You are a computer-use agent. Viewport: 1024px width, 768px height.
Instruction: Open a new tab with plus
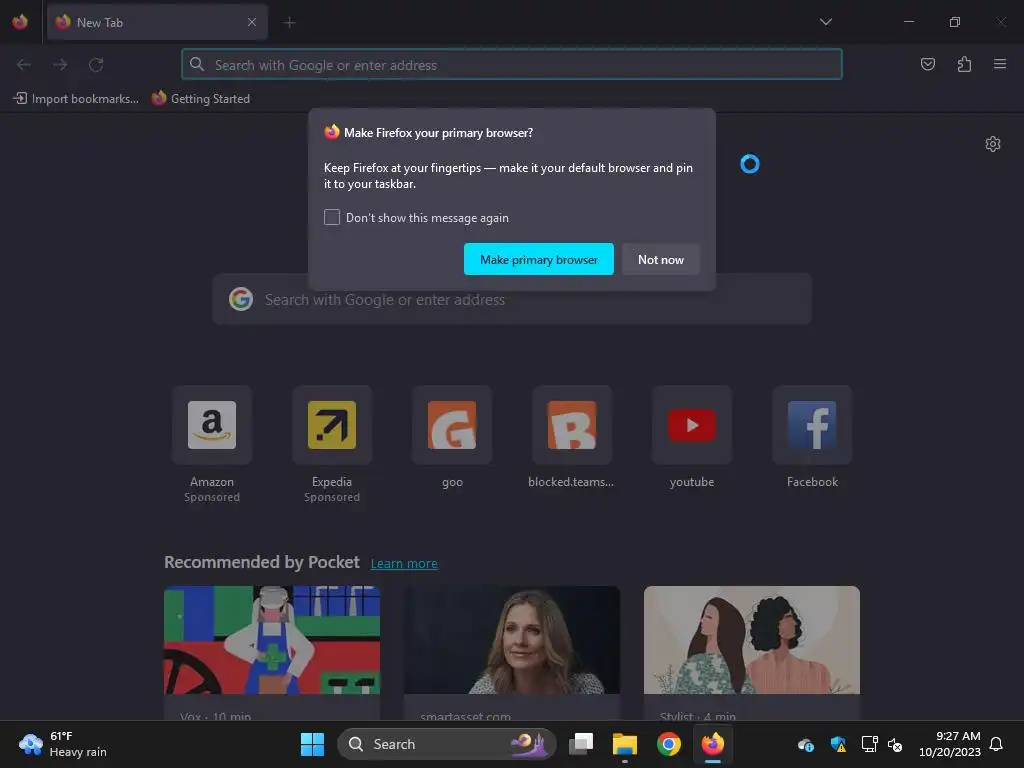289,22
